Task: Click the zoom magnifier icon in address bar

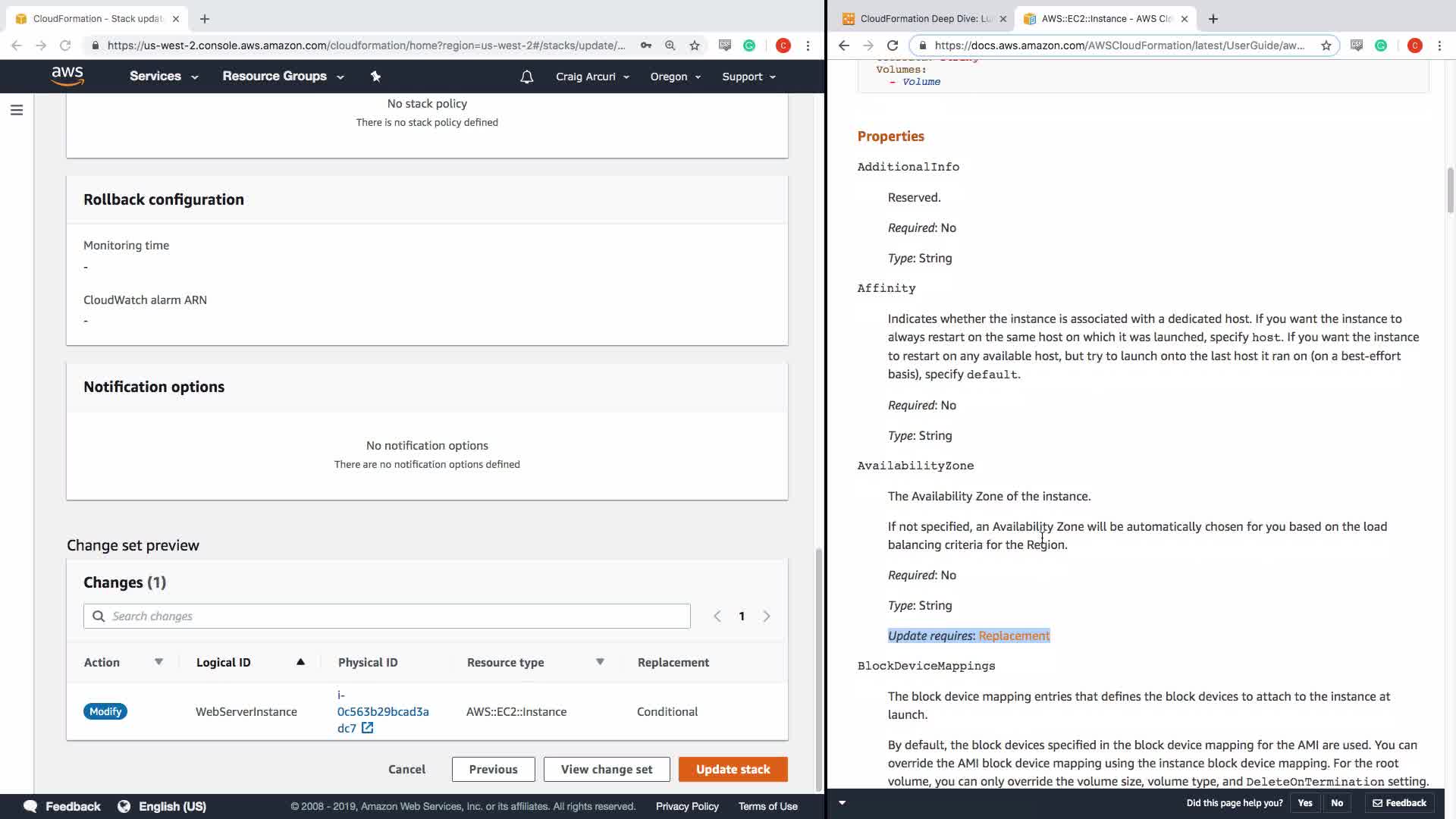Action: [x=670, y=45]
